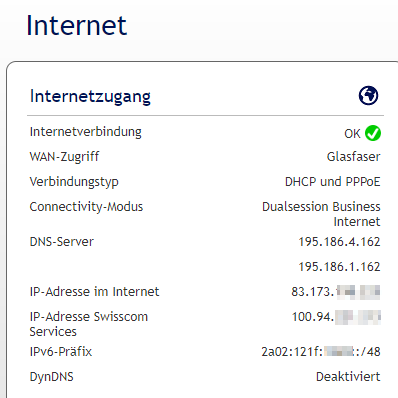
Task: Click the Connectivity-Modus label
Action: (x=86, y=207)
